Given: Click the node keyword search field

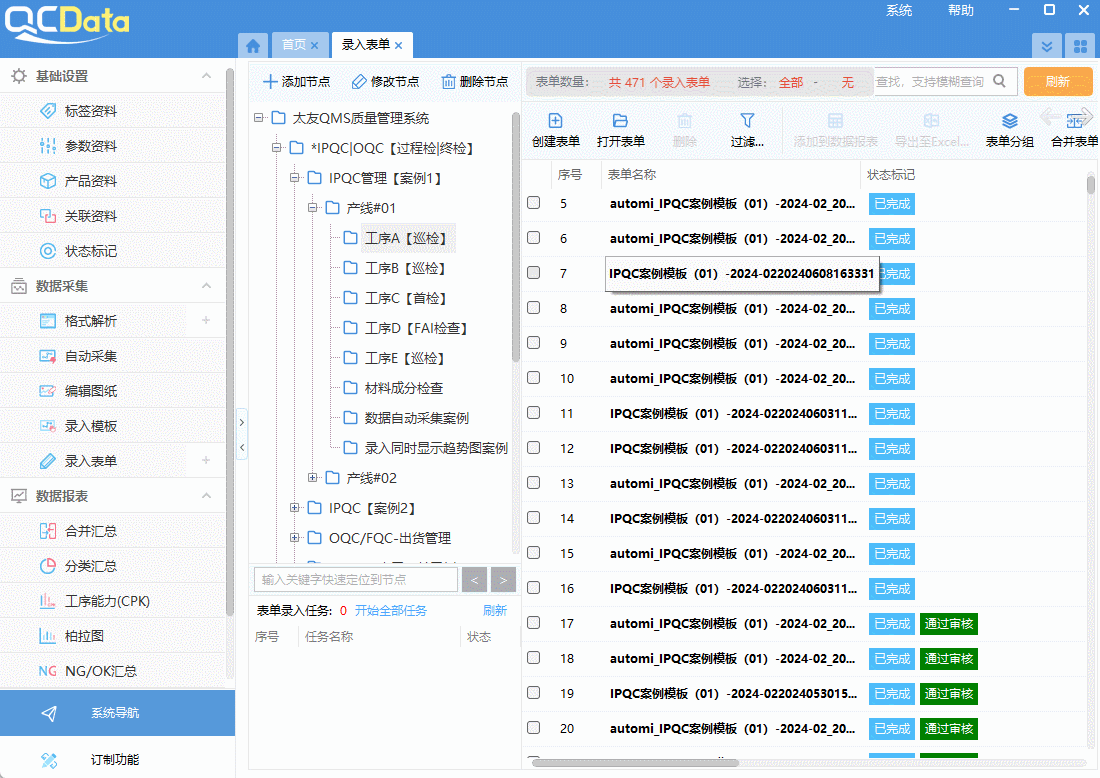Looking at the screenshot, I should pos(357,579).
